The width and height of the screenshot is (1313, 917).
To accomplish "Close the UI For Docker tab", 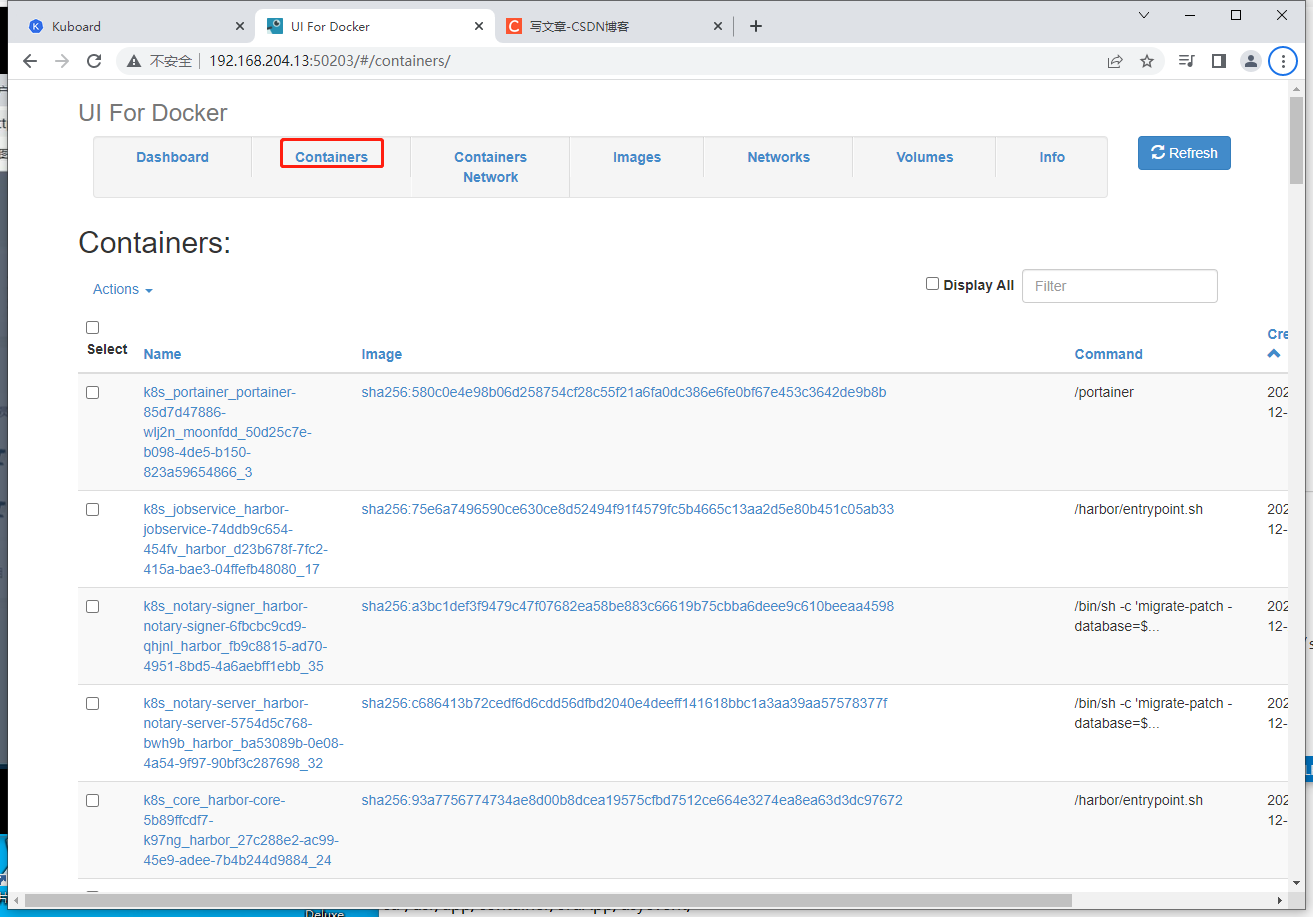I will (479, 26).
